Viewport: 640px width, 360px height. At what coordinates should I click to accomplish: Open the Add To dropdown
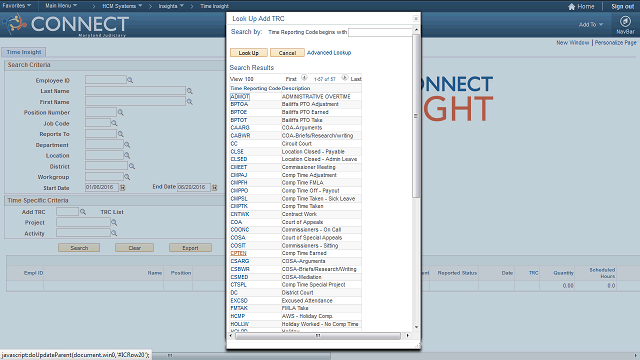tap(591, 24)
